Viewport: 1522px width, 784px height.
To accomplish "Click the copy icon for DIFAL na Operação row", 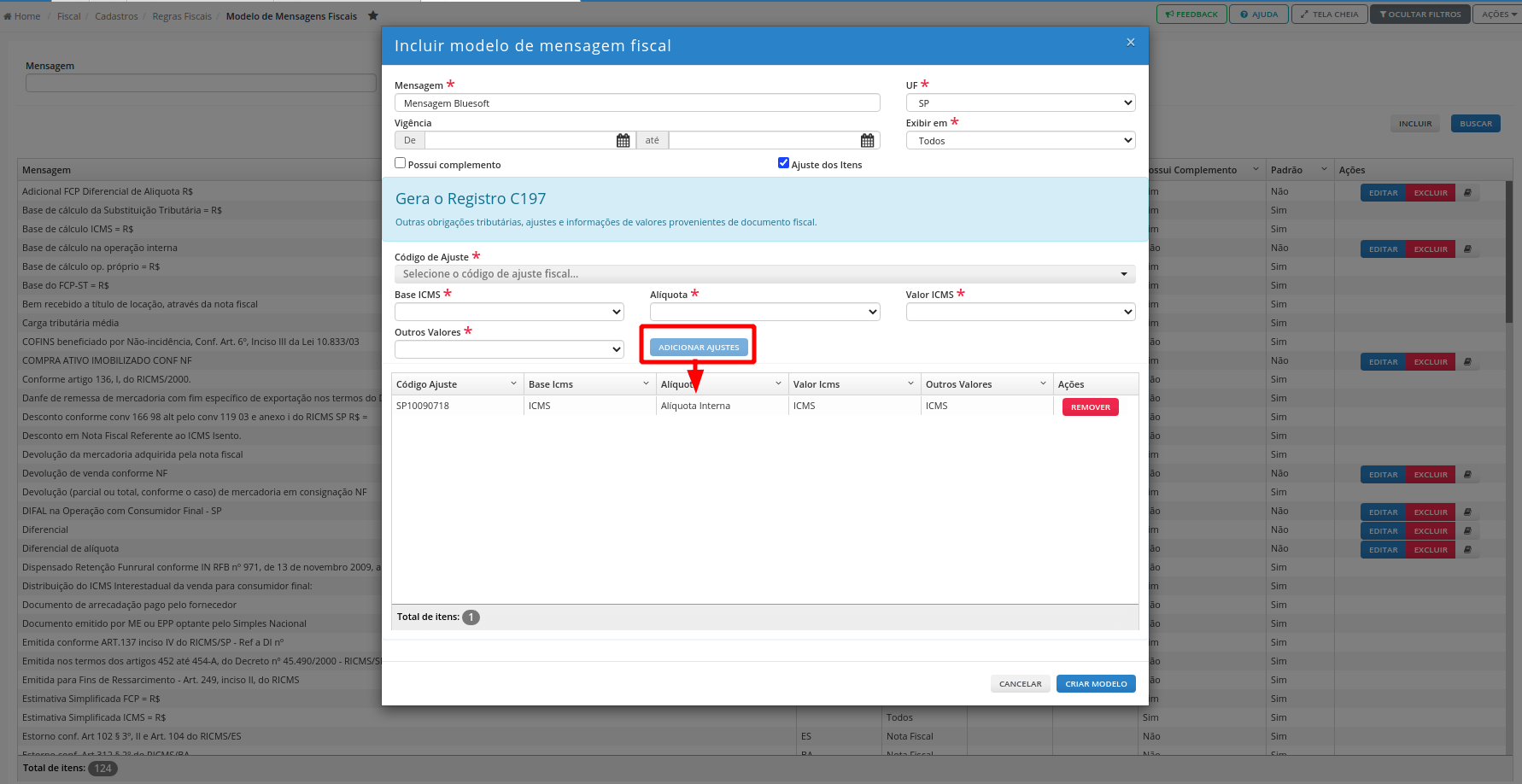I will click(x=1467, y=512).
